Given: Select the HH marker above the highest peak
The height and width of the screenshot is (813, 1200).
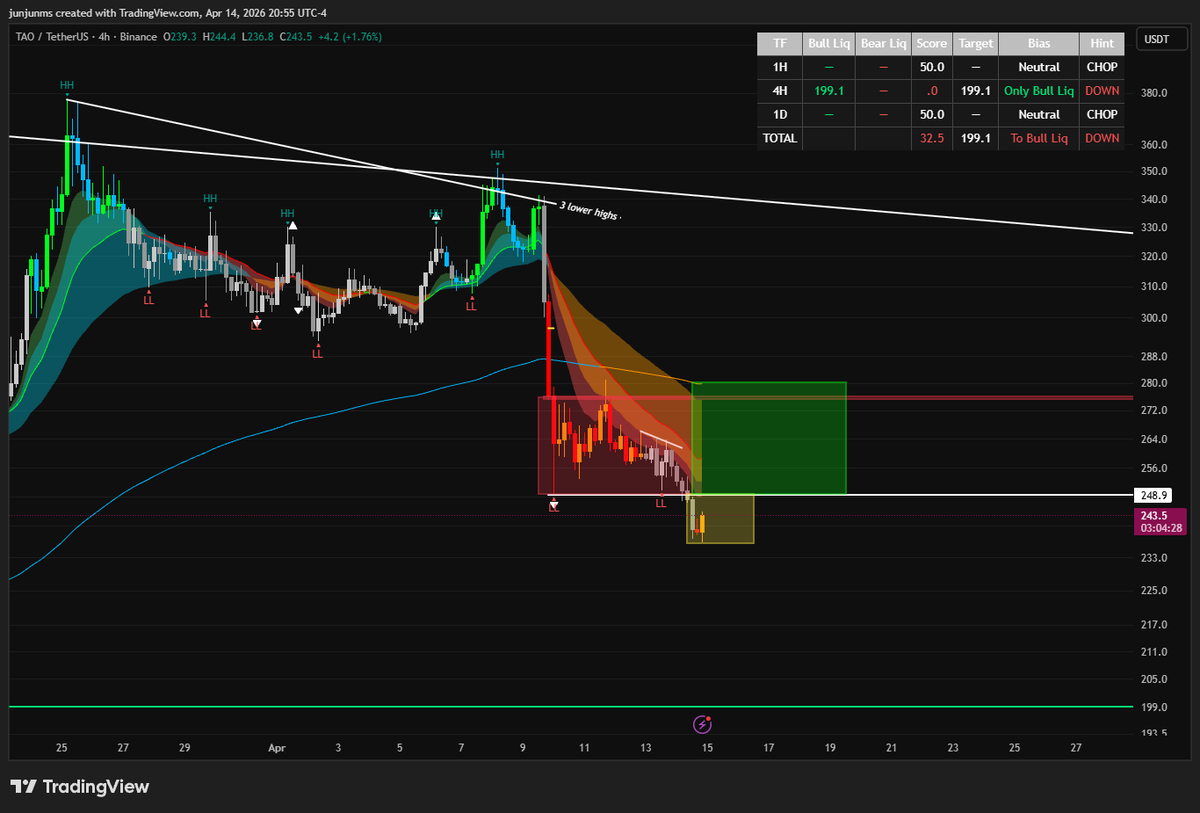Looking at the screenshot, I should (67, 87).
